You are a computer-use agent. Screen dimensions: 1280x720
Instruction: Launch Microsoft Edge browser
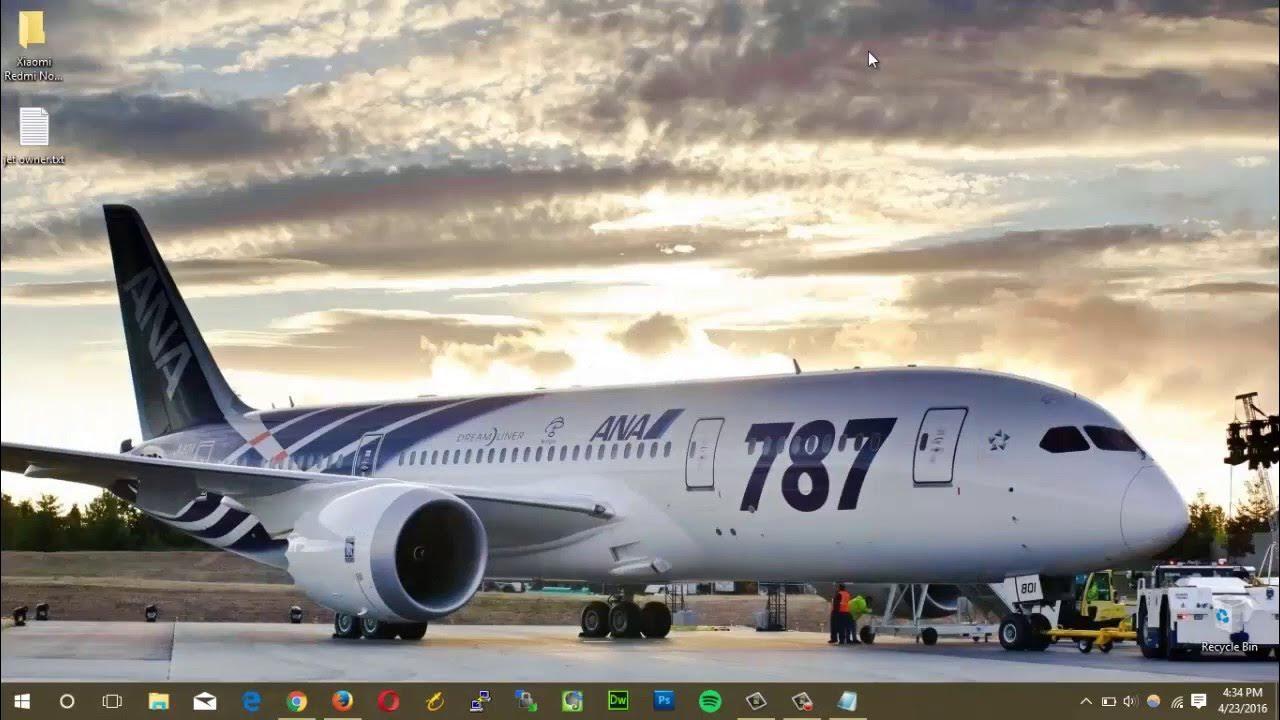click(x=251, y=701)
